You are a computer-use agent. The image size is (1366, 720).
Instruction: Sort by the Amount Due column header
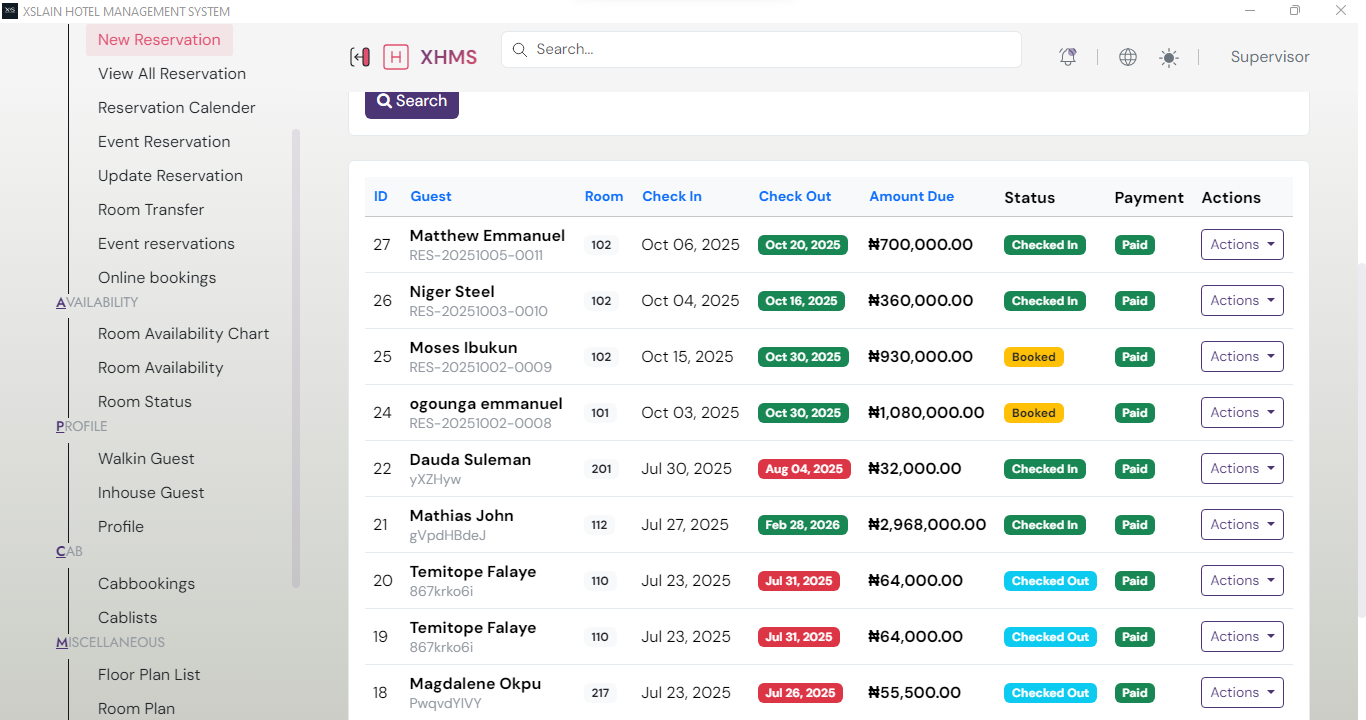911,196
